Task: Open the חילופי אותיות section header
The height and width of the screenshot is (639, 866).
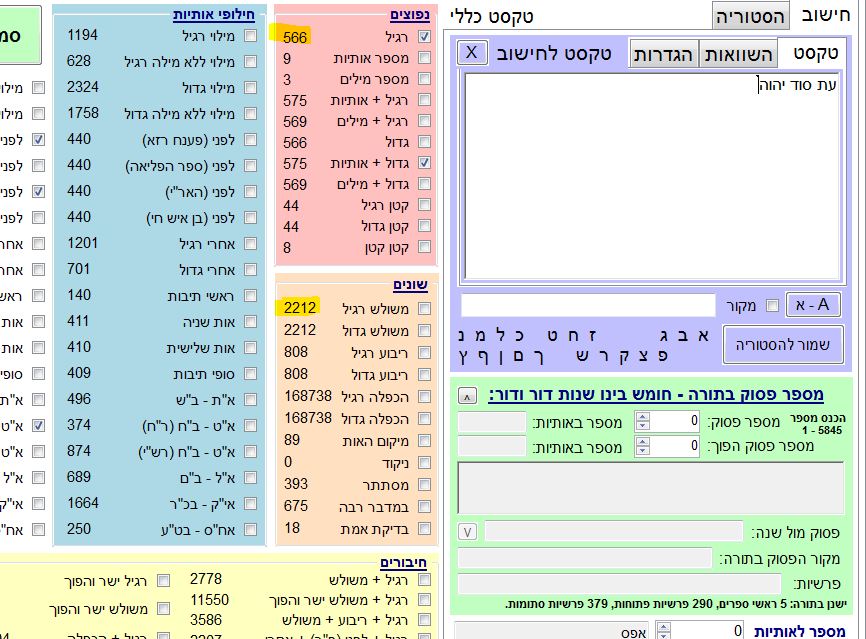Action: pos(213,15)
